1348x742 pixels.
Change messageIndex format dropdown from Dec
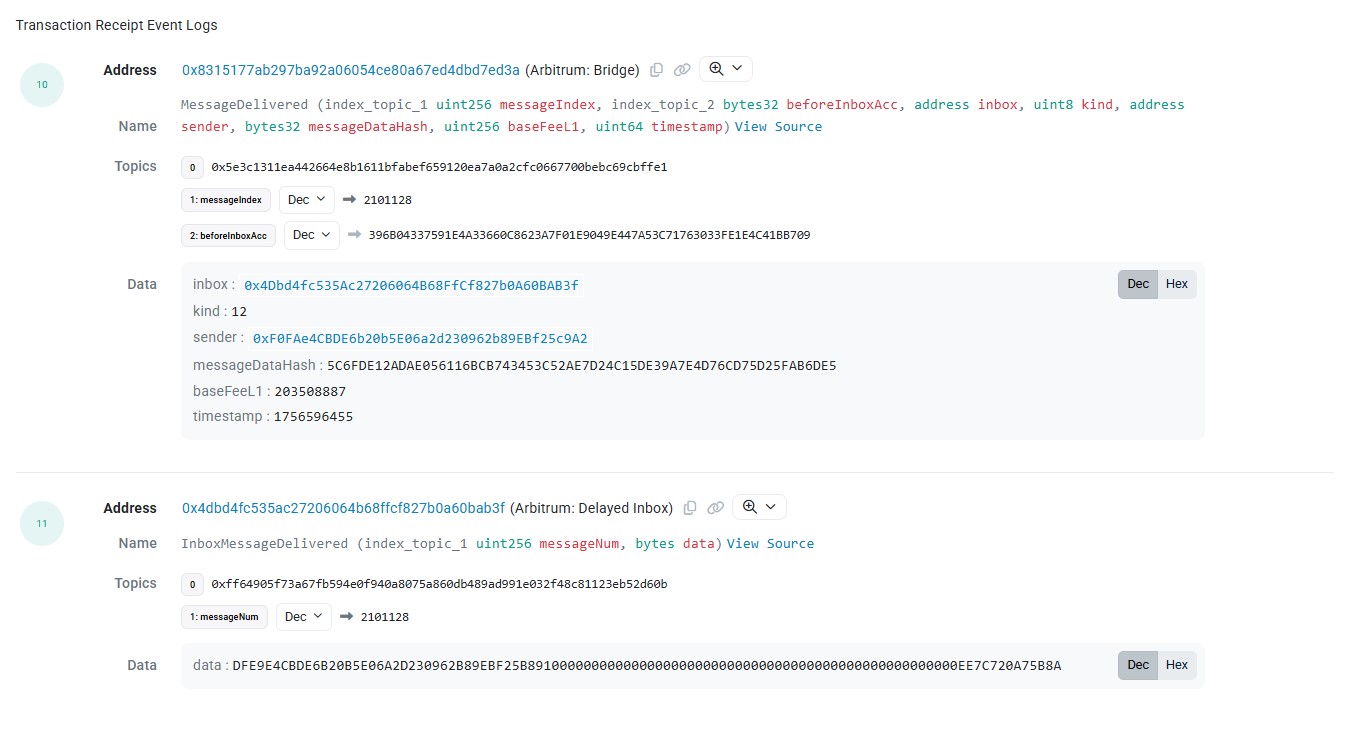click(x=306, y=200)
